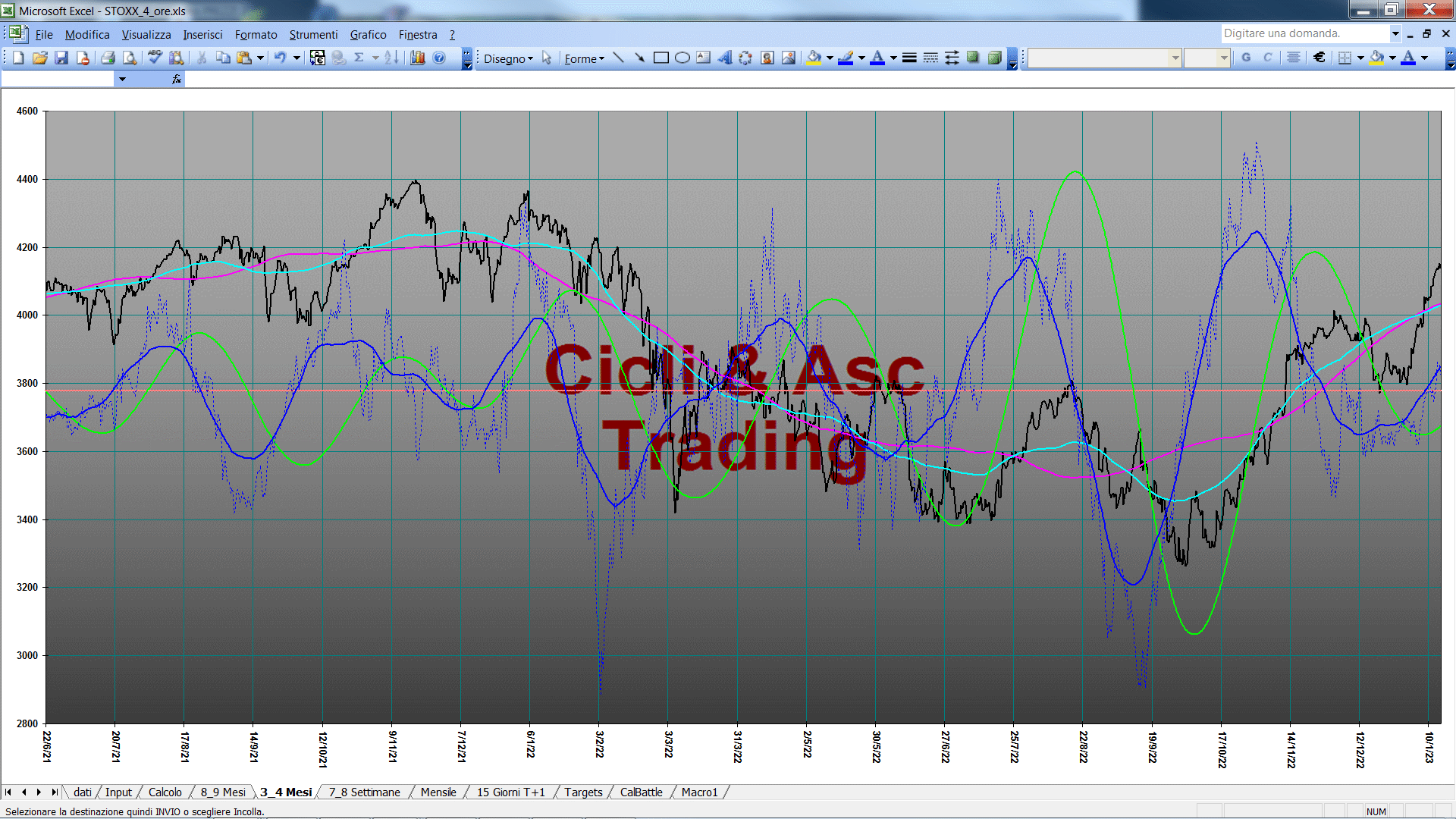Open the Formato menu
The image size is (1456, 819).
(256, 34)
